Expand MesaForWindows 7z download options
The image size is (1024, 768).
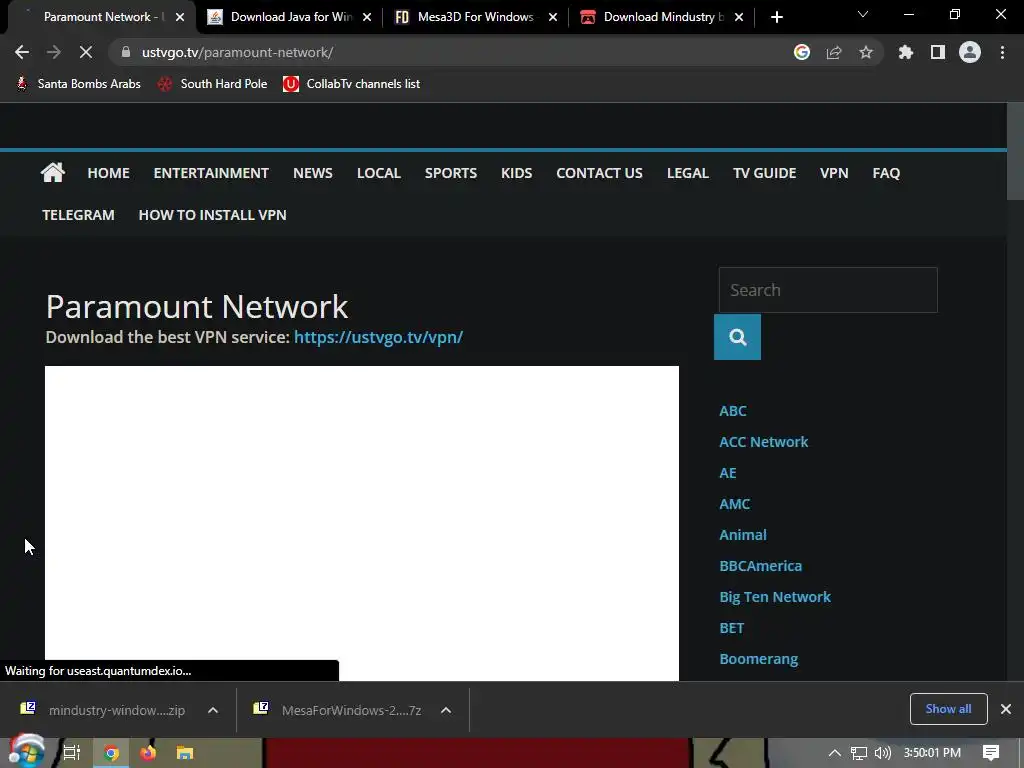[446, 710]
